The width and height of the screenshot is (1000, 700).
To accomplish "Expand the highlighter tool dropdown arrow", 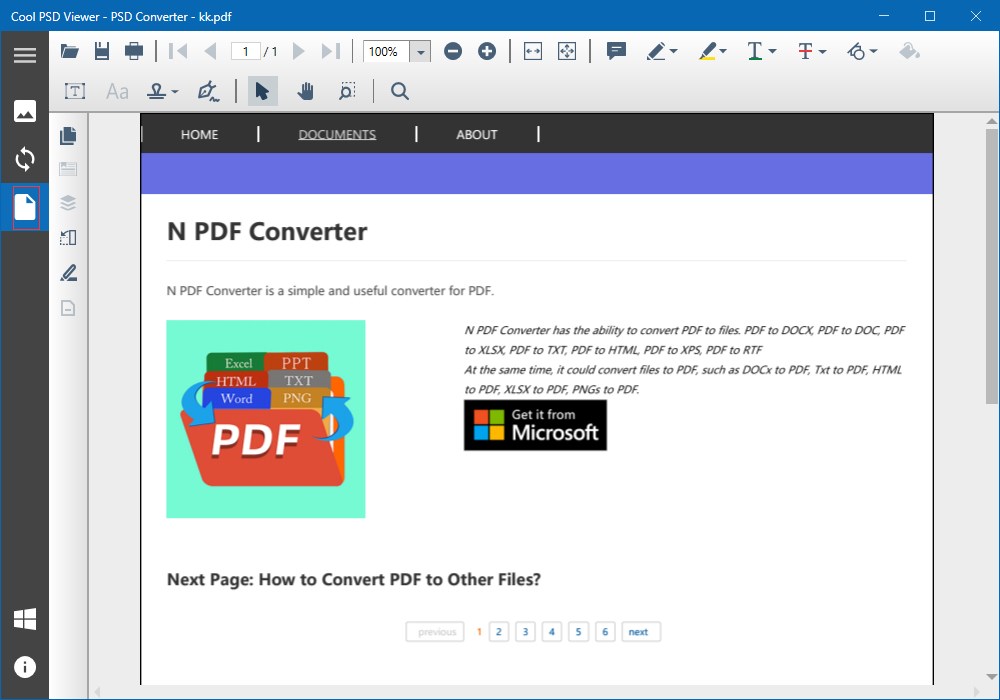I will point(723,52).
